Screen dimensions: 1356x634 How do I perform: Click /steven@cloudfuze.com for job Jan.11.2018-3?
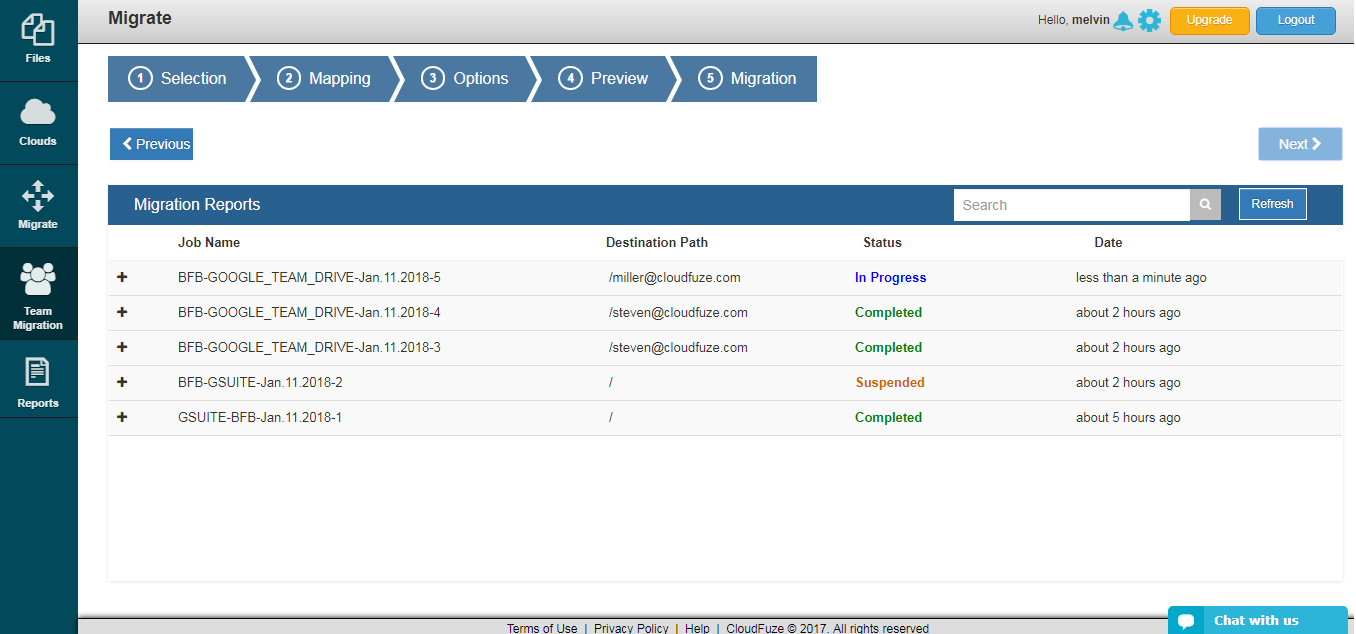(678, 347)
